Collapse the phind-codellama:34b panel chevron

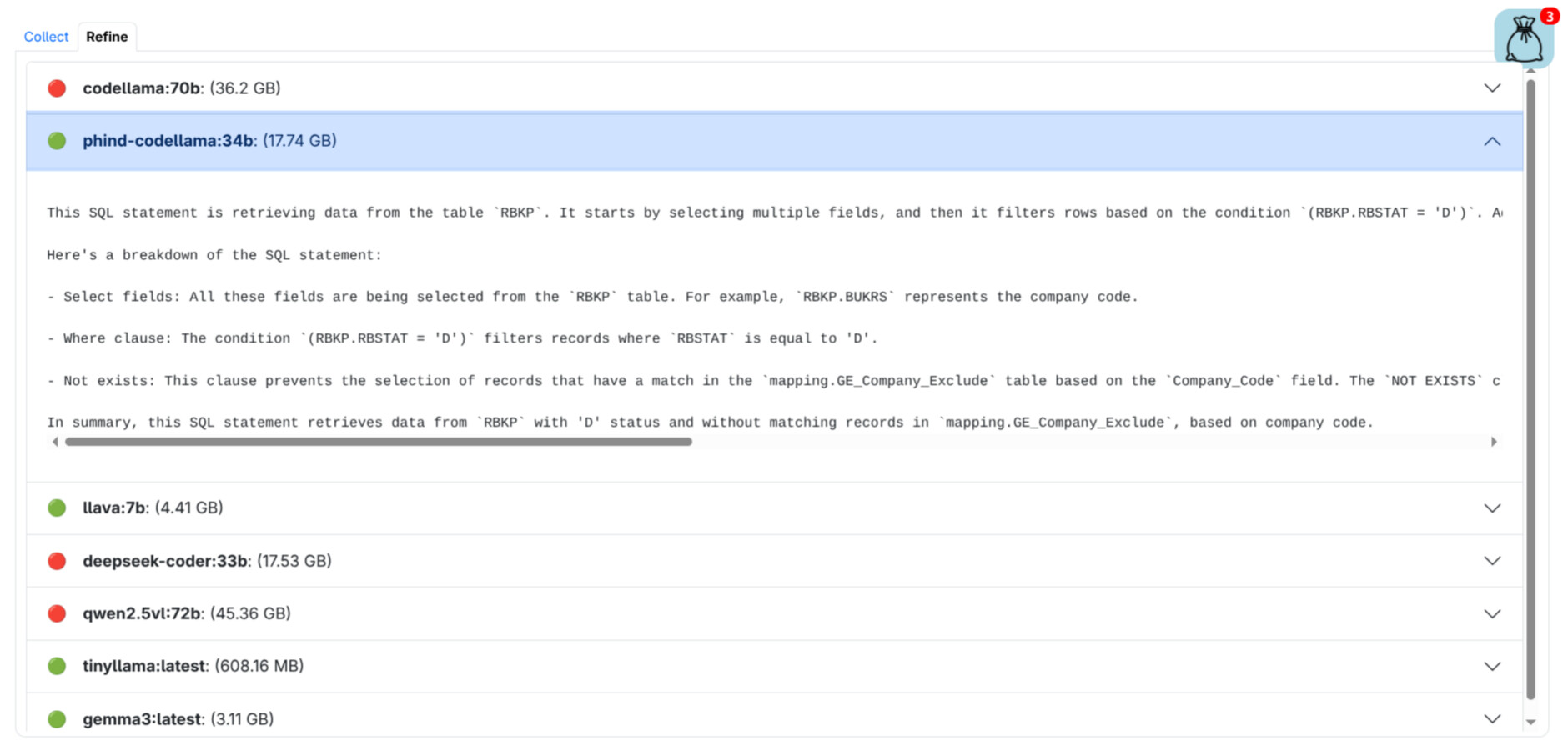pos(1492,142)
